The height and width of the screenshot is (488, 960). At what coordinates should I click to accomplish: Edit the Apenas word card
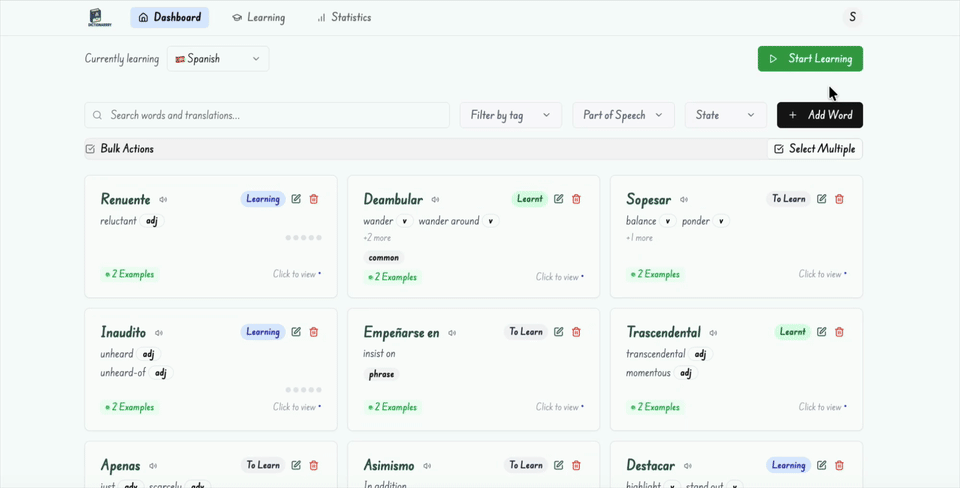point(296,465)
